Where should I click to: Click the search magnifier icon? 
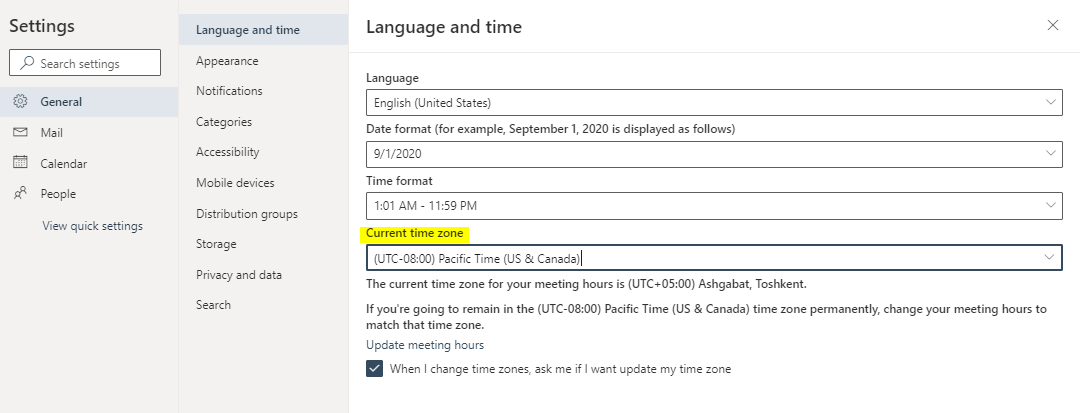tap(27, 63)
